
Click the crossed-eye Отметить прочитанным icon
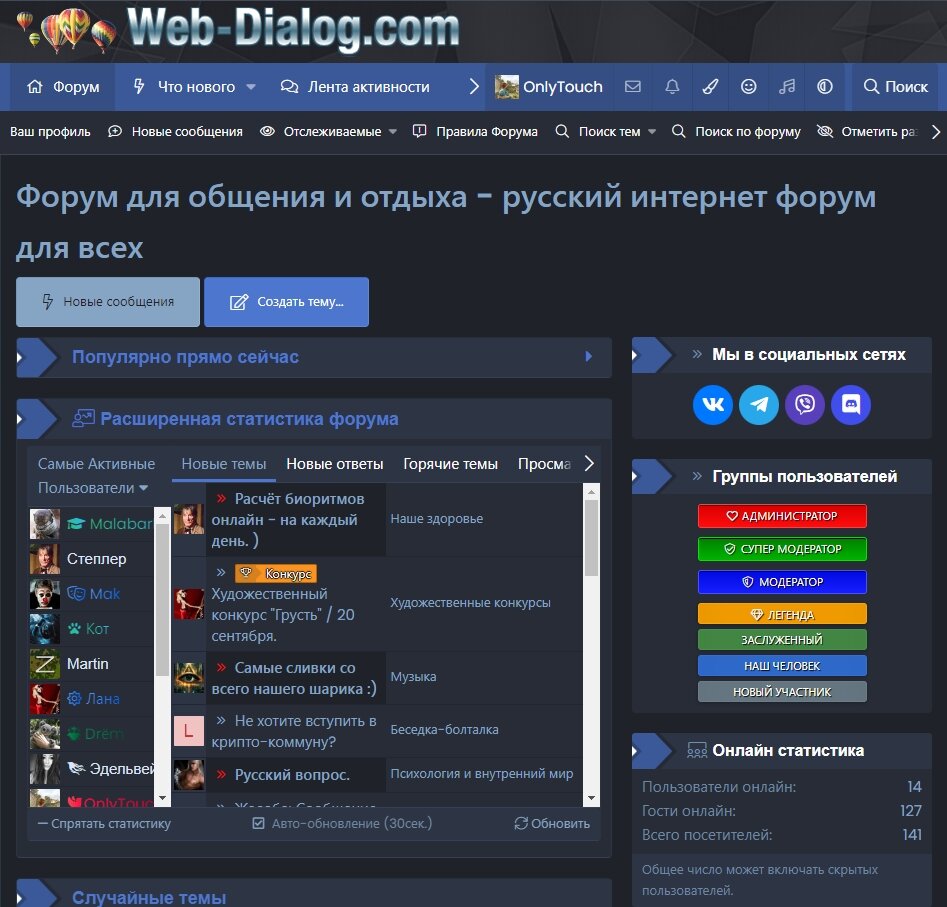824,131
